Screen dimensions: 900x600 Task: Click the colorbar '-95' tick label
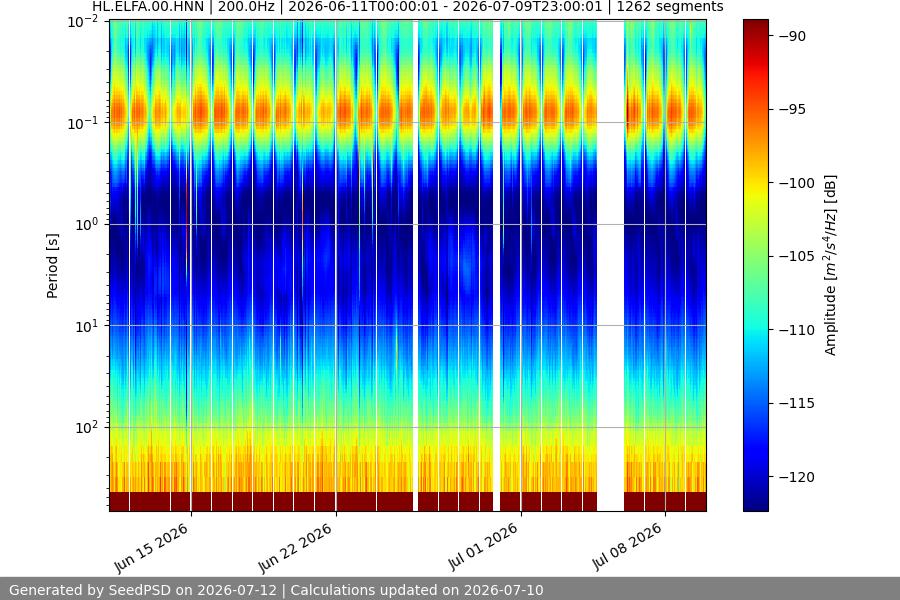pos(792,109)
